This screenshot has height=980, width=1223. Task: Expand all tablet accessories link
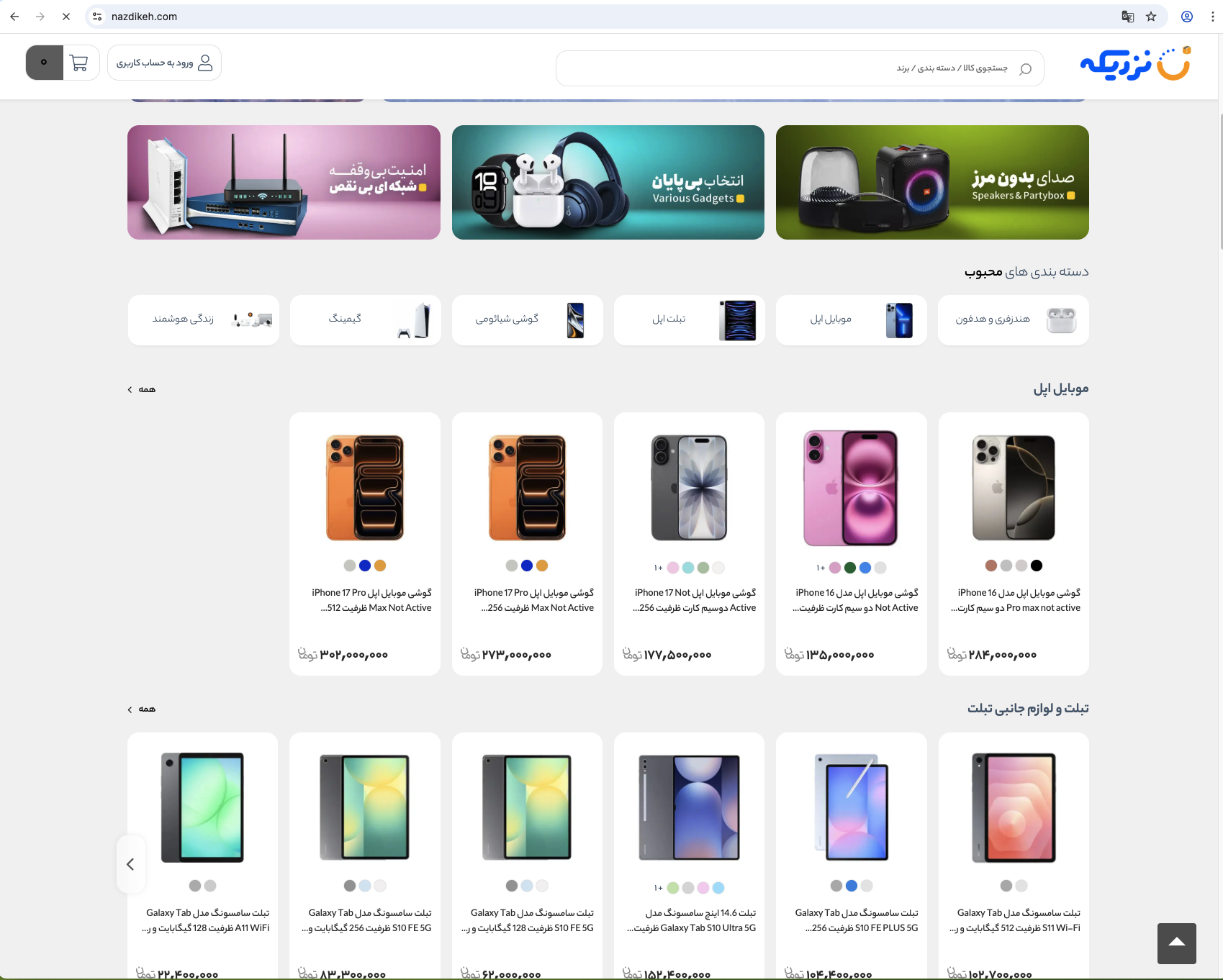point(142,709)
